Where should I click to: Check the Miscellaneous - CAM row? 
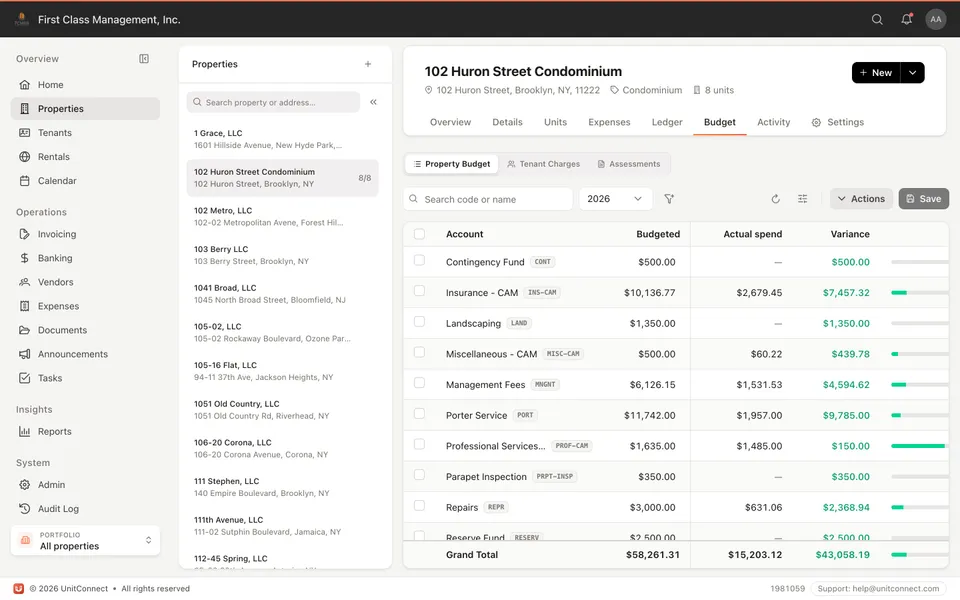pos(419,352)
